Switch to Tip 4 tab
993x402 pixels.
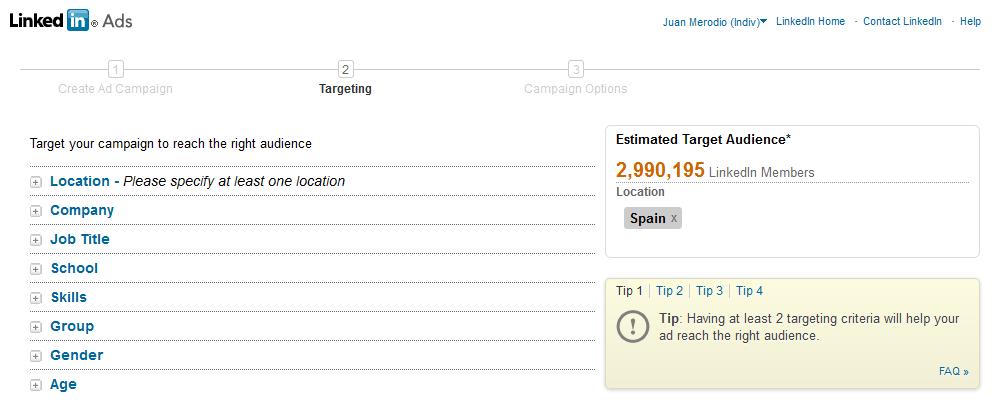pos(749,291)
